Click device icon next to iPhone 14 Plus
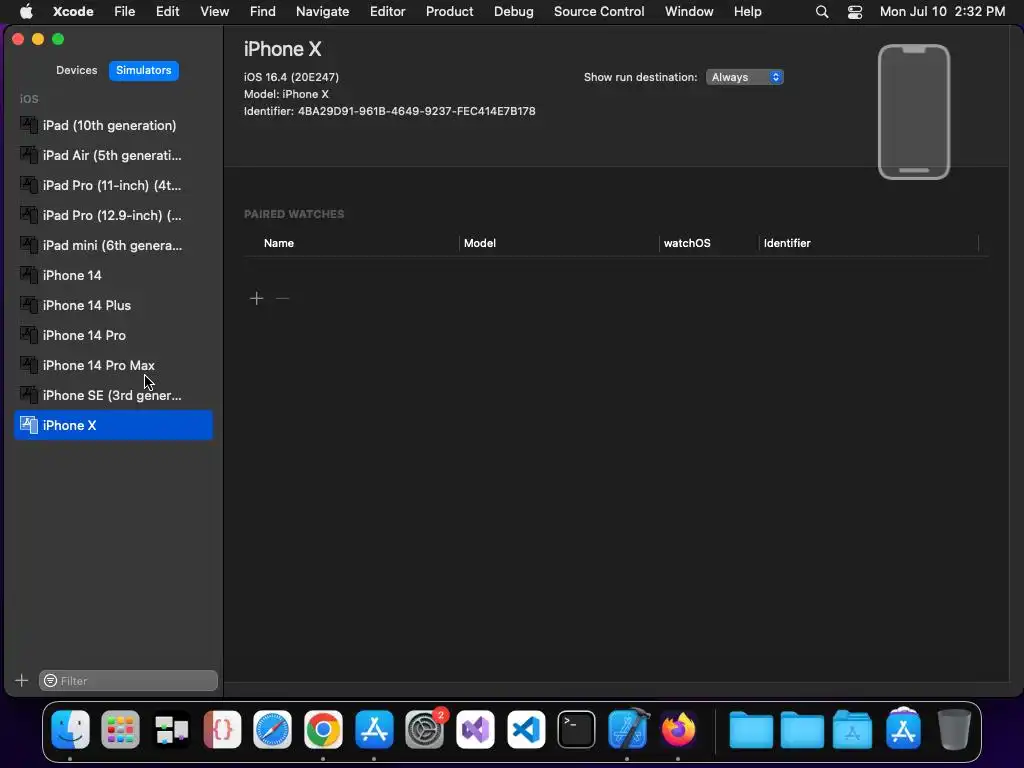The image size is (1024, 768). click(29, 305)
